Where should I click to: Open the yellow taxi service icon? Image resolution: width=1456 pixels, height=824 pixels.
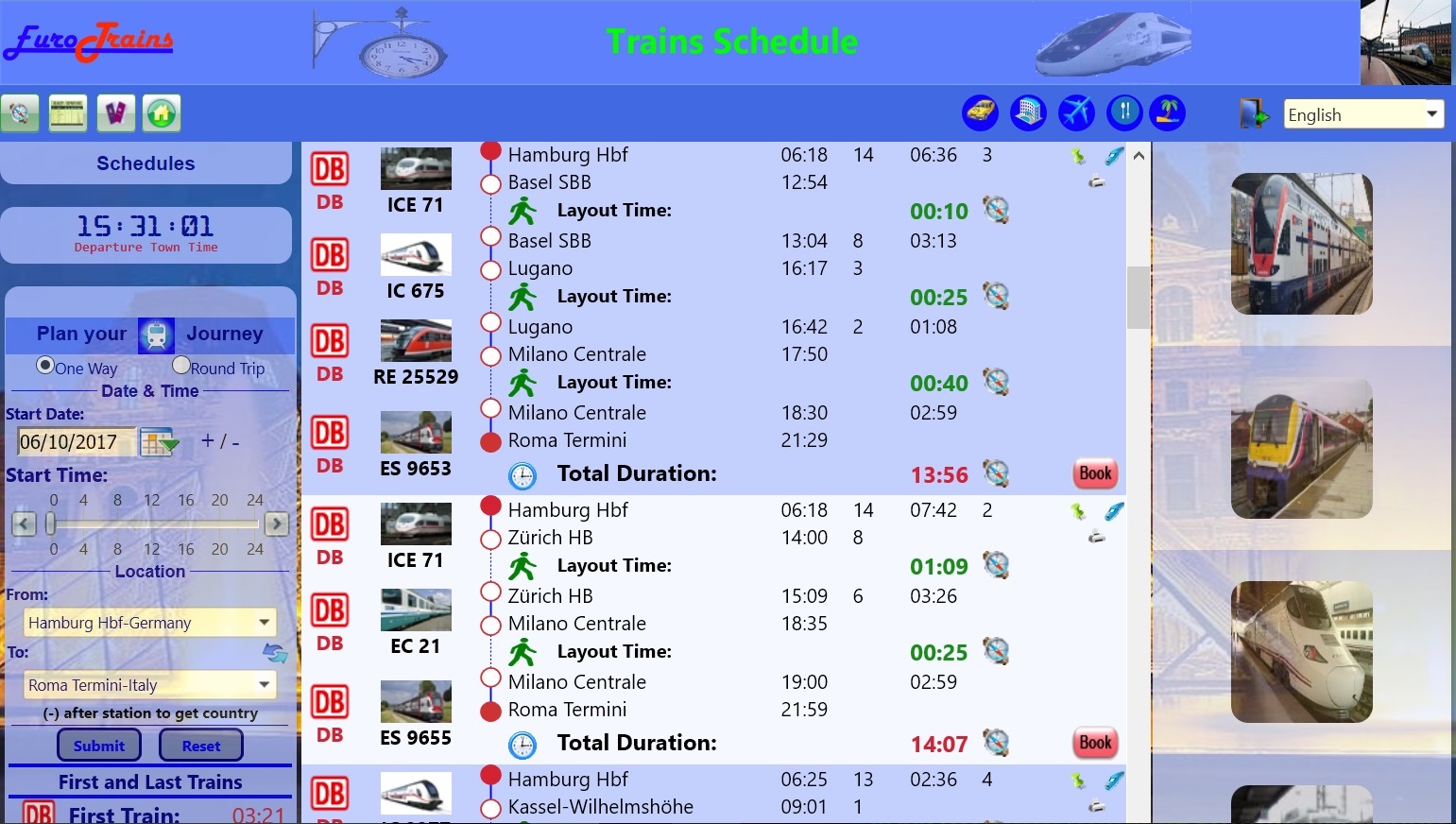[980, 112]
